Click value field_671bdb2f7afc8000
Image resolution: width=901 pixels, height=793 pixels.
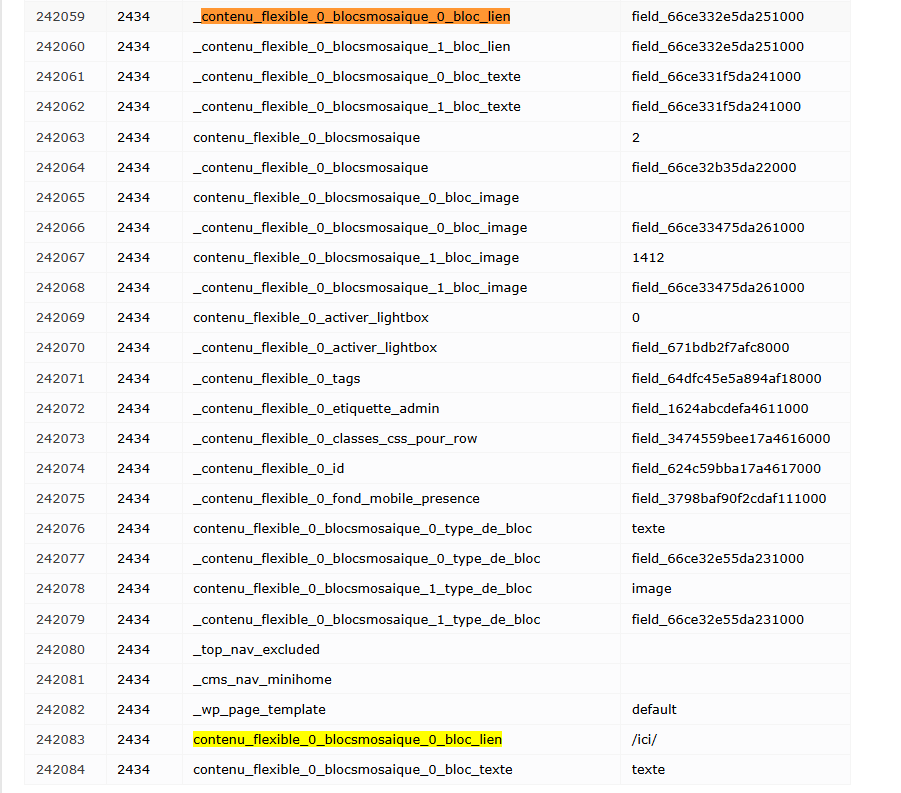[x=710, y=348]
